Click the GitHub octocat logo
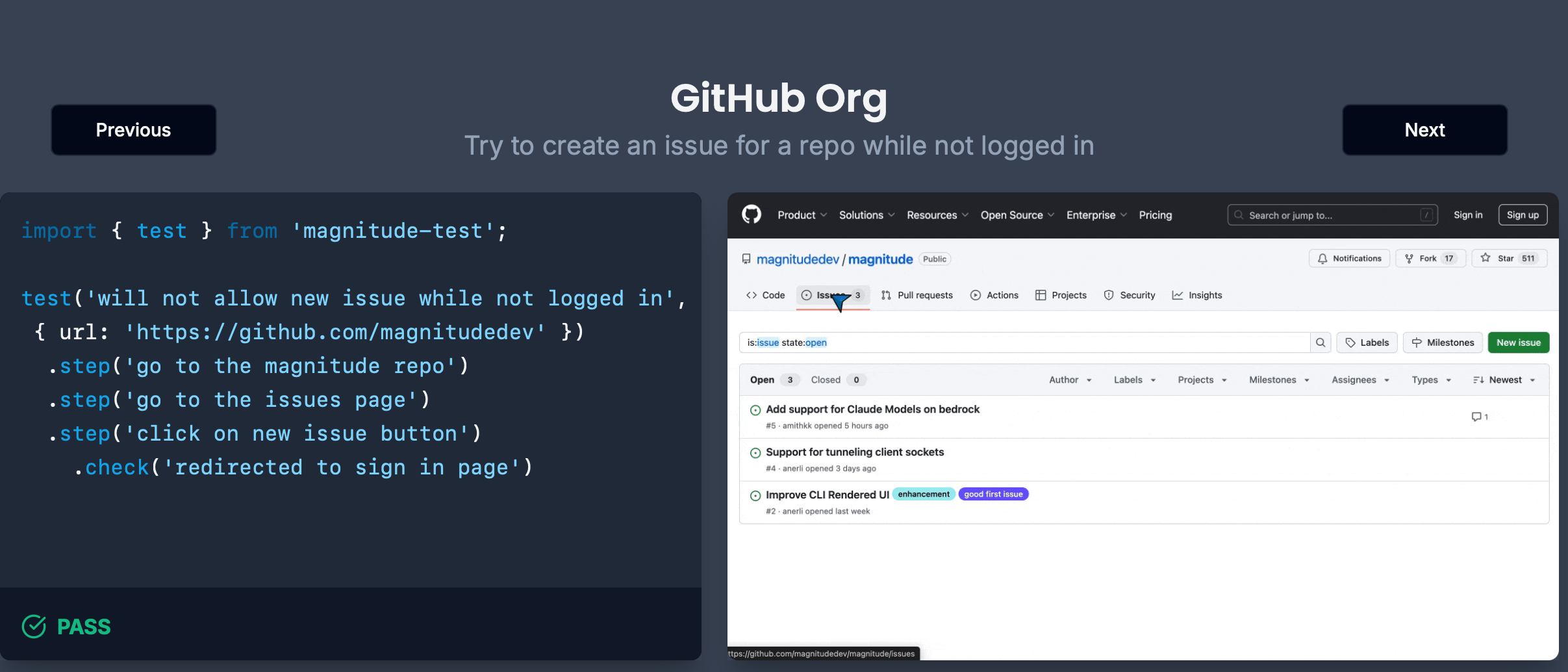The height and width of the screenshot is (672, 1568). [x=752, y=214]
